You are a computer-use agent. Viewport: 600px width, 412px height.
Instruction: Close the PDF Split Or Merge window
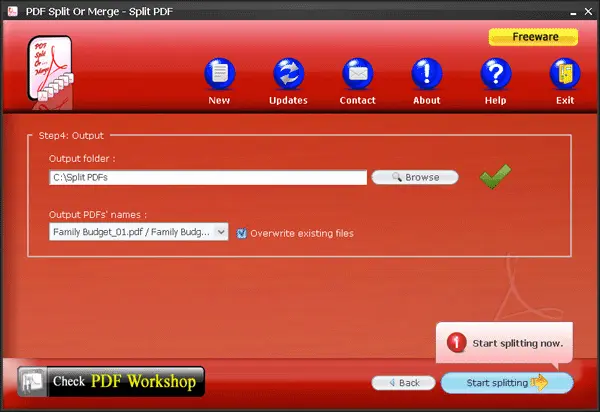(x=589, y=12)
